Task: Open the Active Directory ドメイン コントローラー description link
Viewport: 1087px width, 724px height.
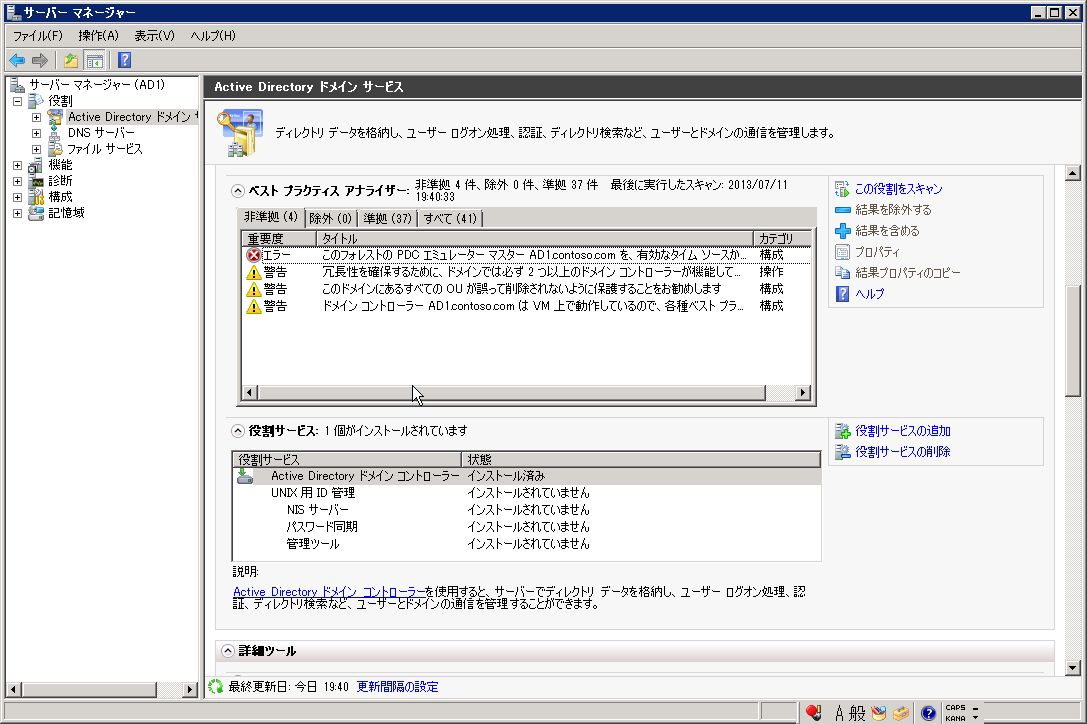Action: pos(329,592)
